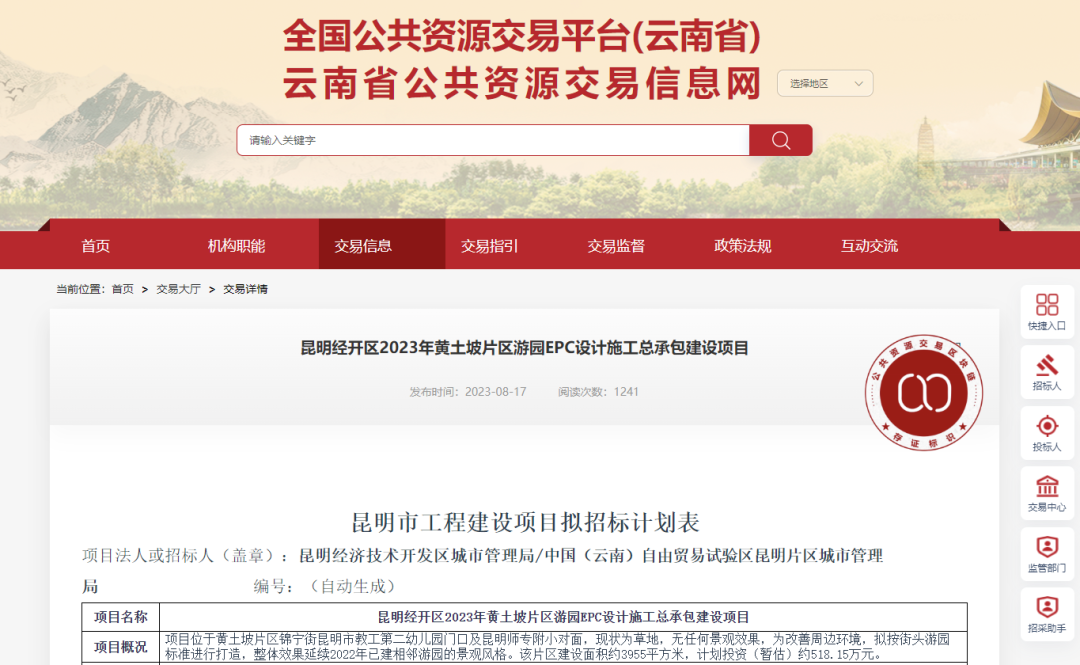Open the 快捷入口 quick access icon
The width and height of the screenshot is (1080, 665).
(x=1047, y=312)
